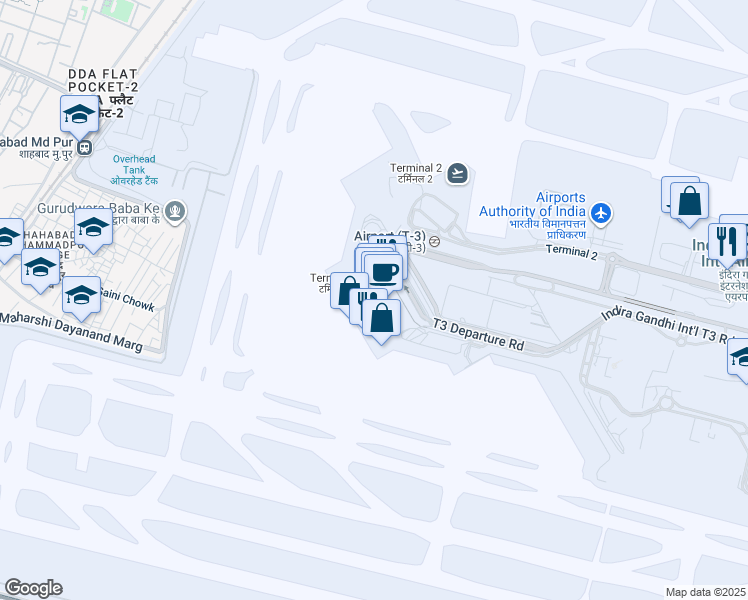Click the Airports Authority of India plane icon

click(x=601, y=213)
